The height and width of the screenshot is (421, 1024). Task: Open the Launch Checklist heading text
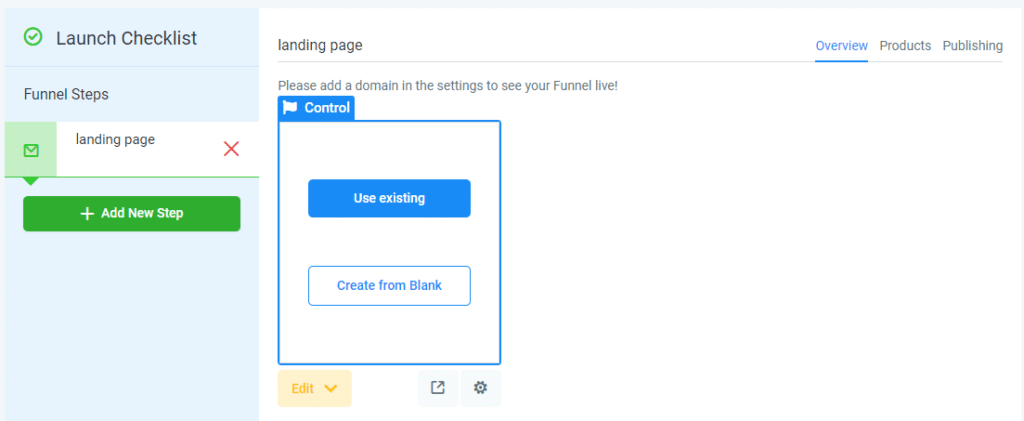point(127,38)
